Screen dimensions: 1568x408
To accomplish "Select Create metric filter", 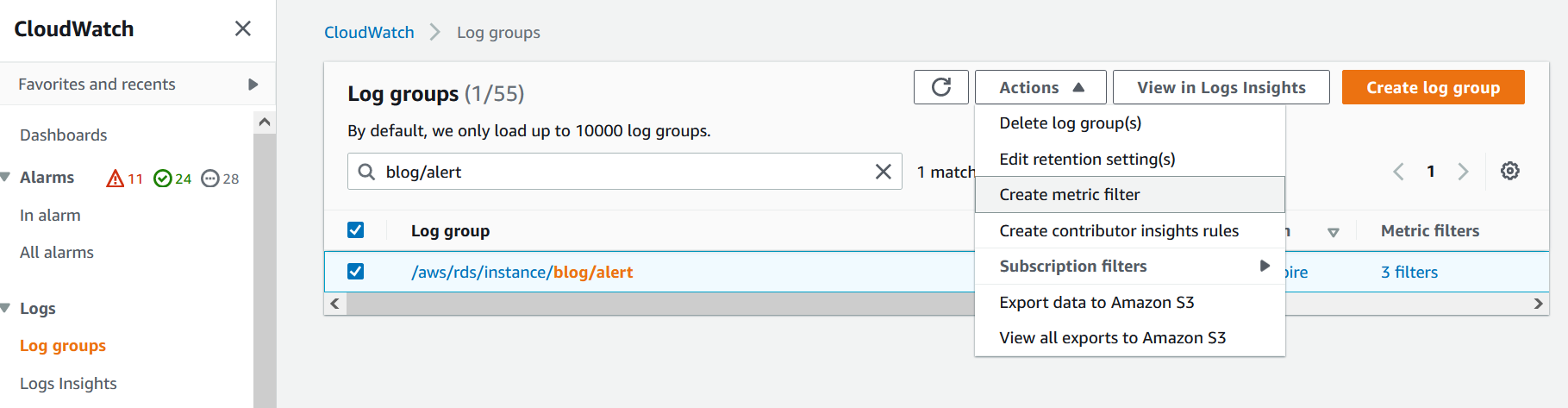I will [1130, 195].
